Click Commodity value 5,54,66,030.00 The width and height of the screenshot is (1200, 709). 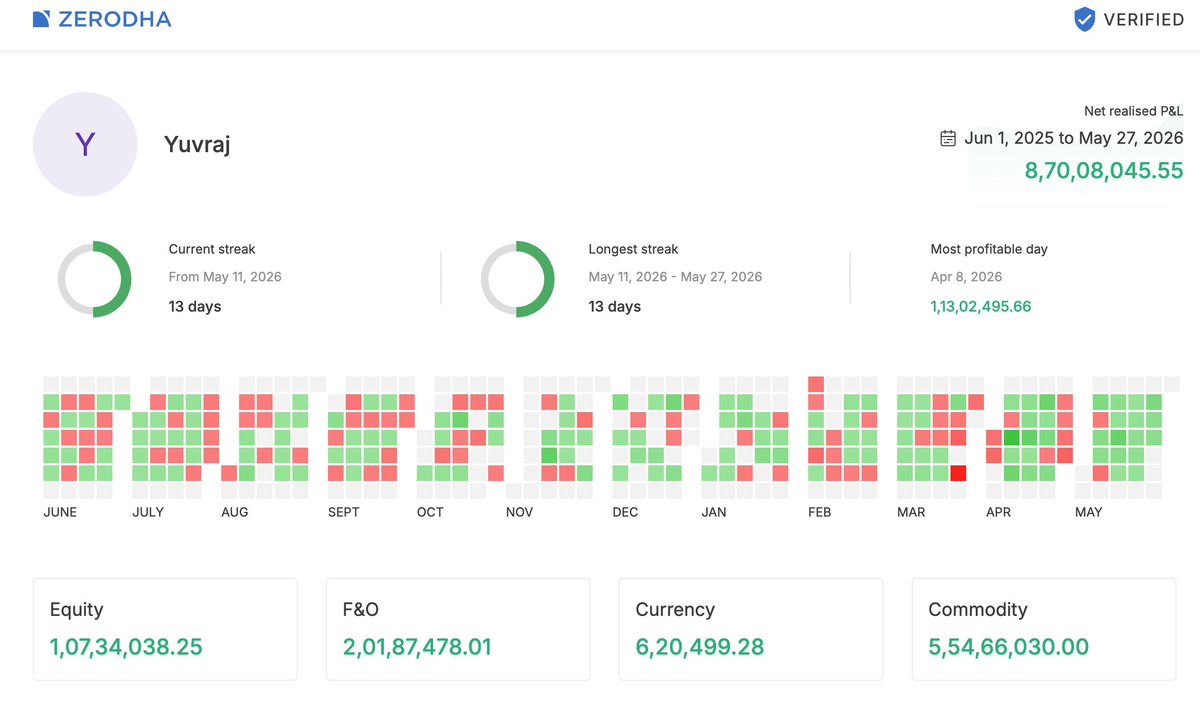1008,647
